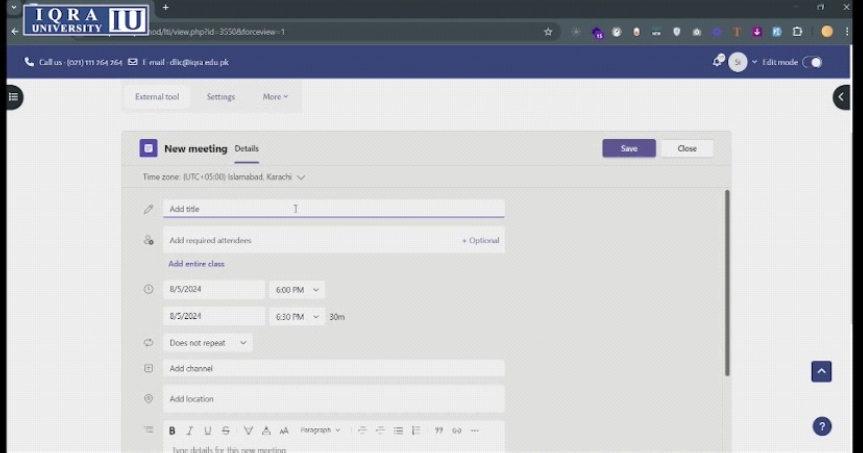Click the Italic formatting icon
This screenshot has width=863, height=453.
pyautogui.click(x=190, y=430)
